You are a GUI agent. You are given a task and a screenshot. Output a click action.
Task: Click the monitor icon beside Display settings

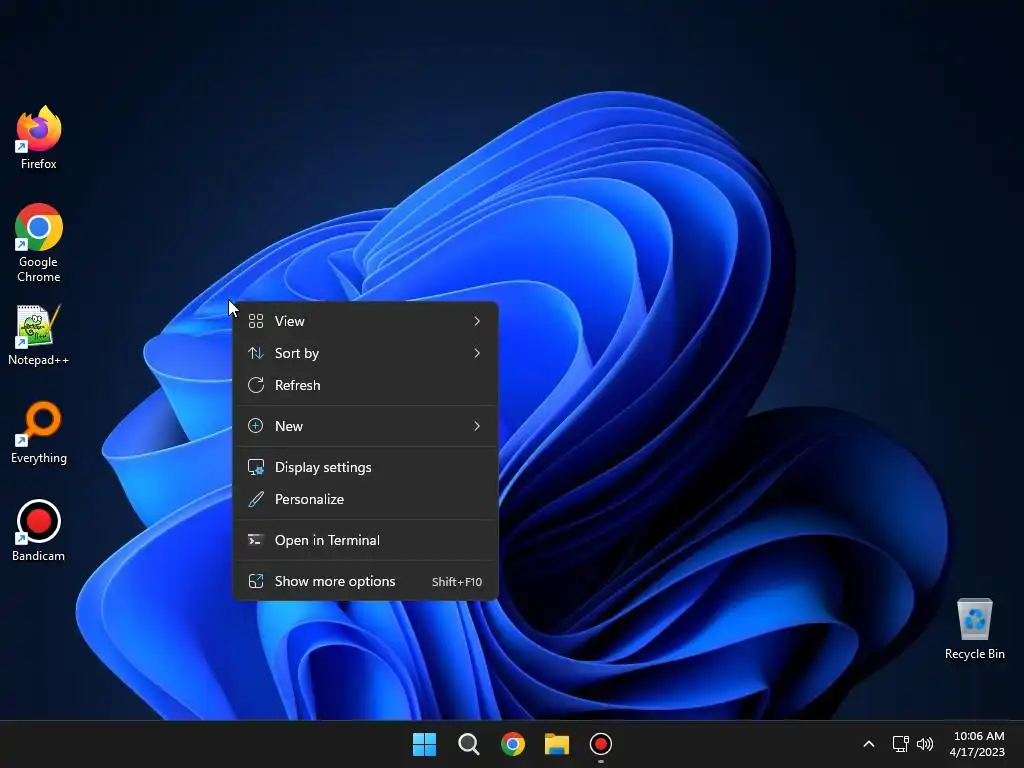pos(256,468)
